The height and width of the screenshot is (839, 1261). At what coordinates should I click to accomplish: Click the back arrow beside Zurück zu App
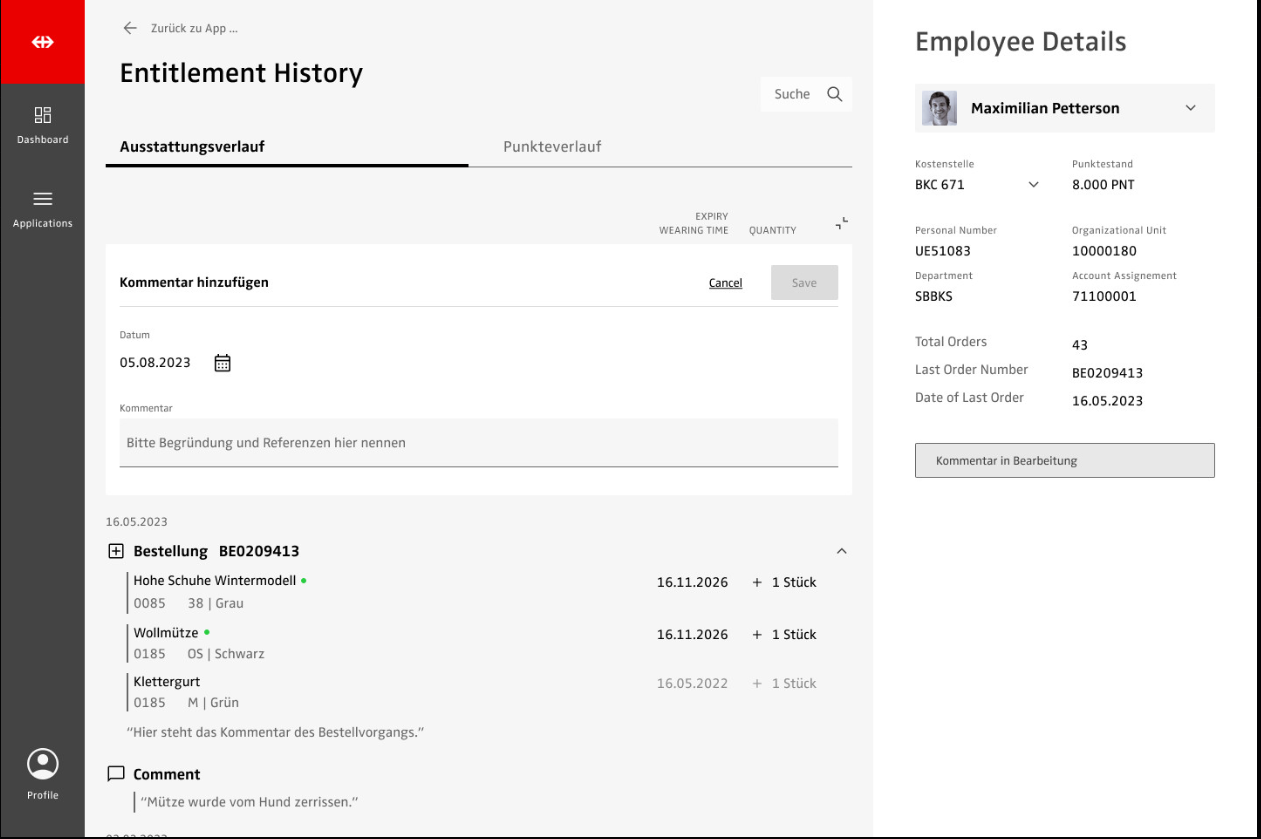point(130,28)
